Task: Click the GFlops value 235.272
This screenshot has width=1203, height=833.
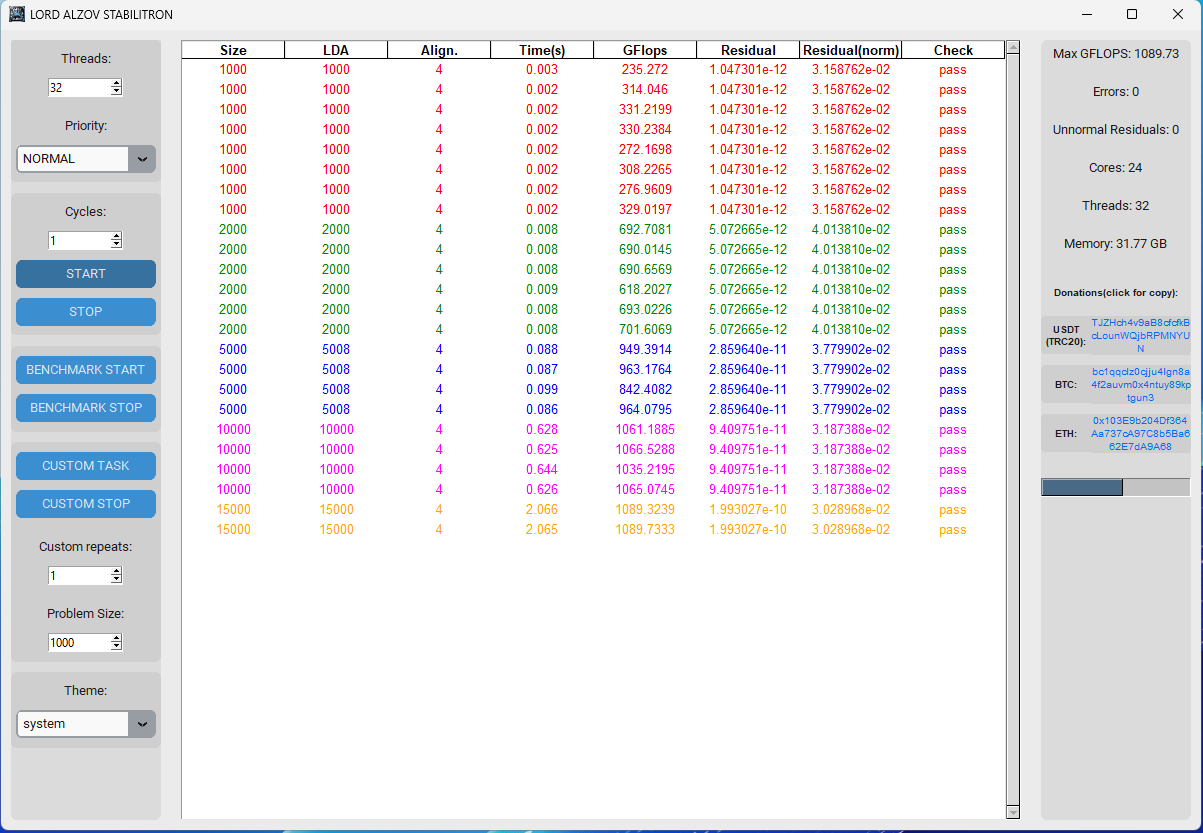Action: click(x=645, y=70)
